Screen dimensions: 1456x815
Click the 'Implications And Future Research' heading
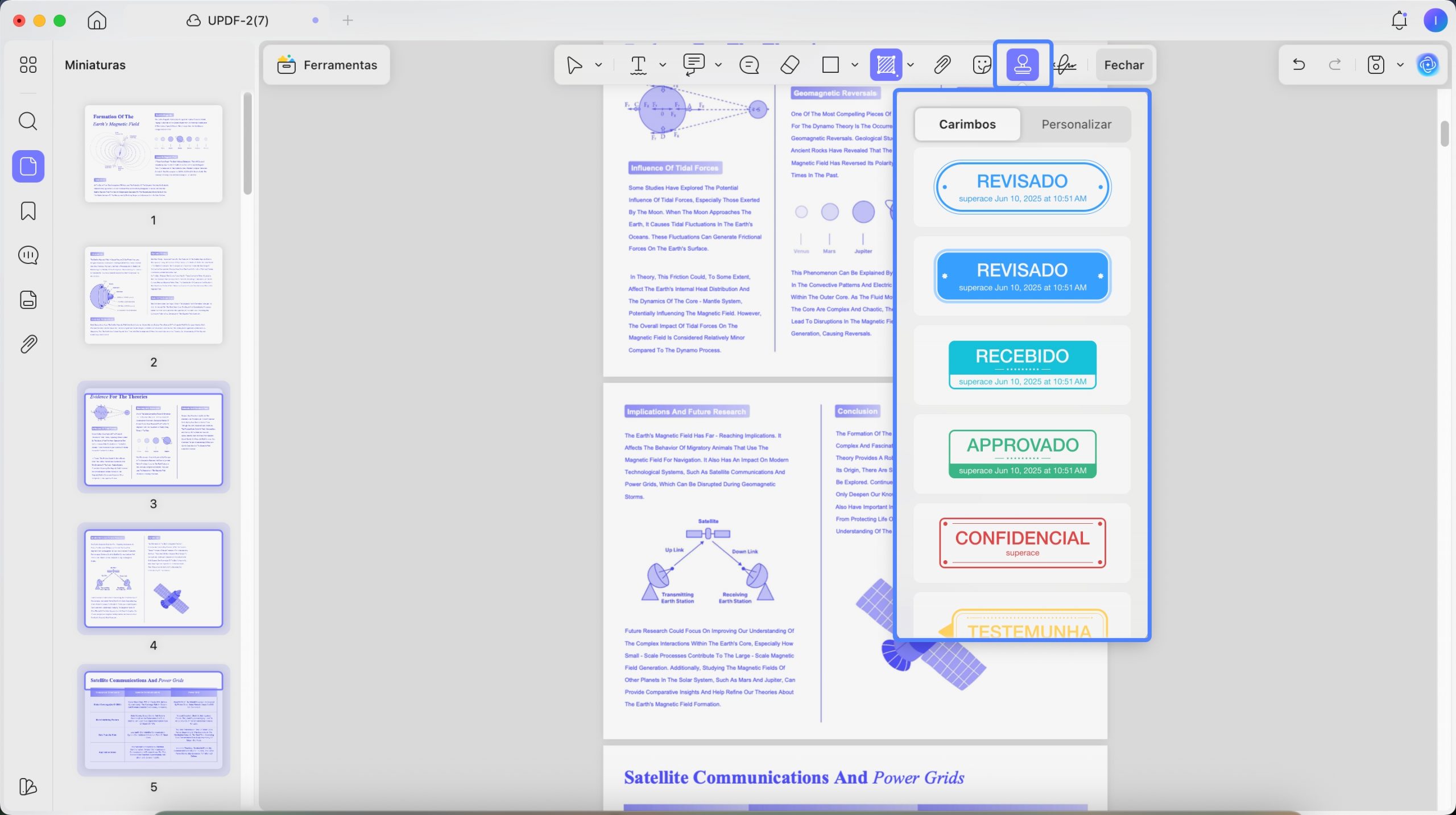(x=686, y=411)
